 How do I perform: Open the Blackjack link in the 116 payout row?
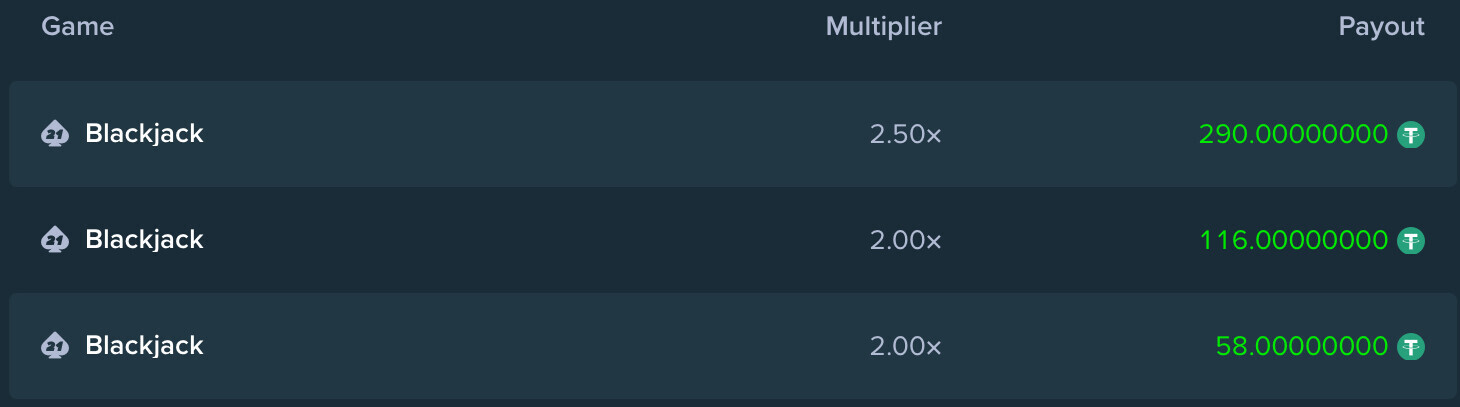coord(144,240)
